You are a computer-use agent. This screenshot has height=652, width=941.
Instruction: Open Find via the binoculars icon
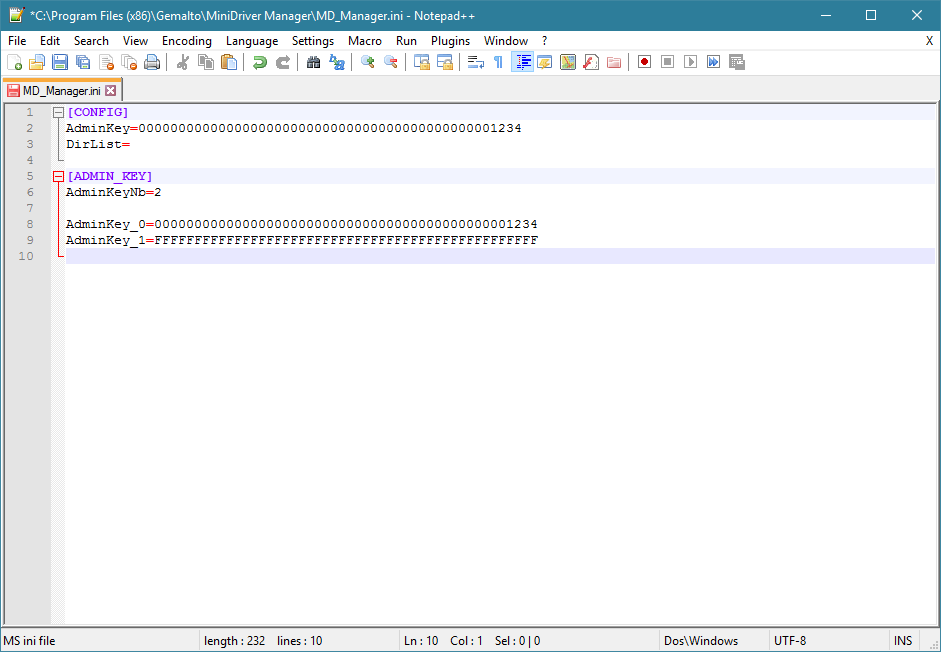click(x=313, y=62)
